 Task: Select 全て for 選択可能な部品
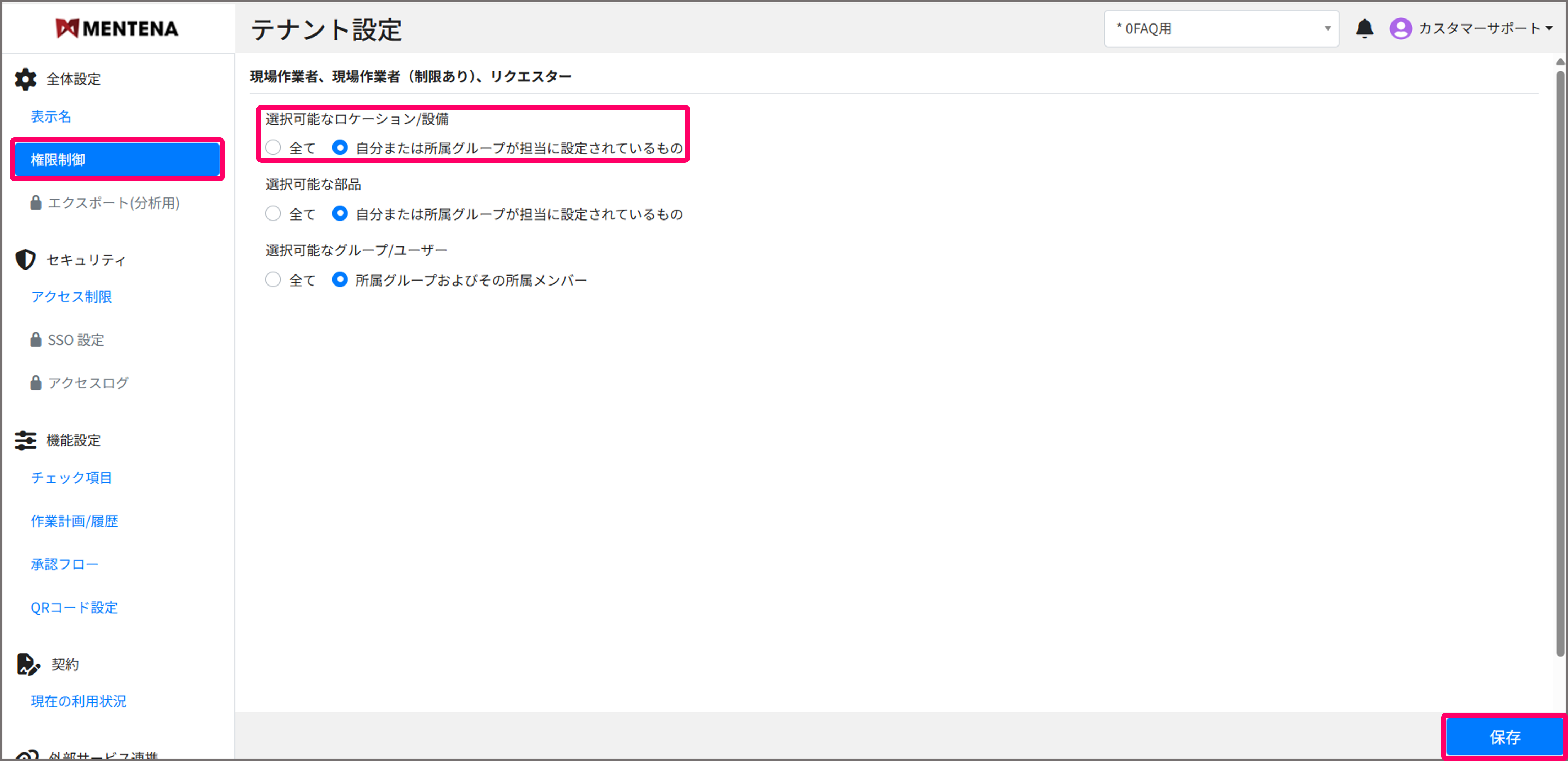[273, 213]
